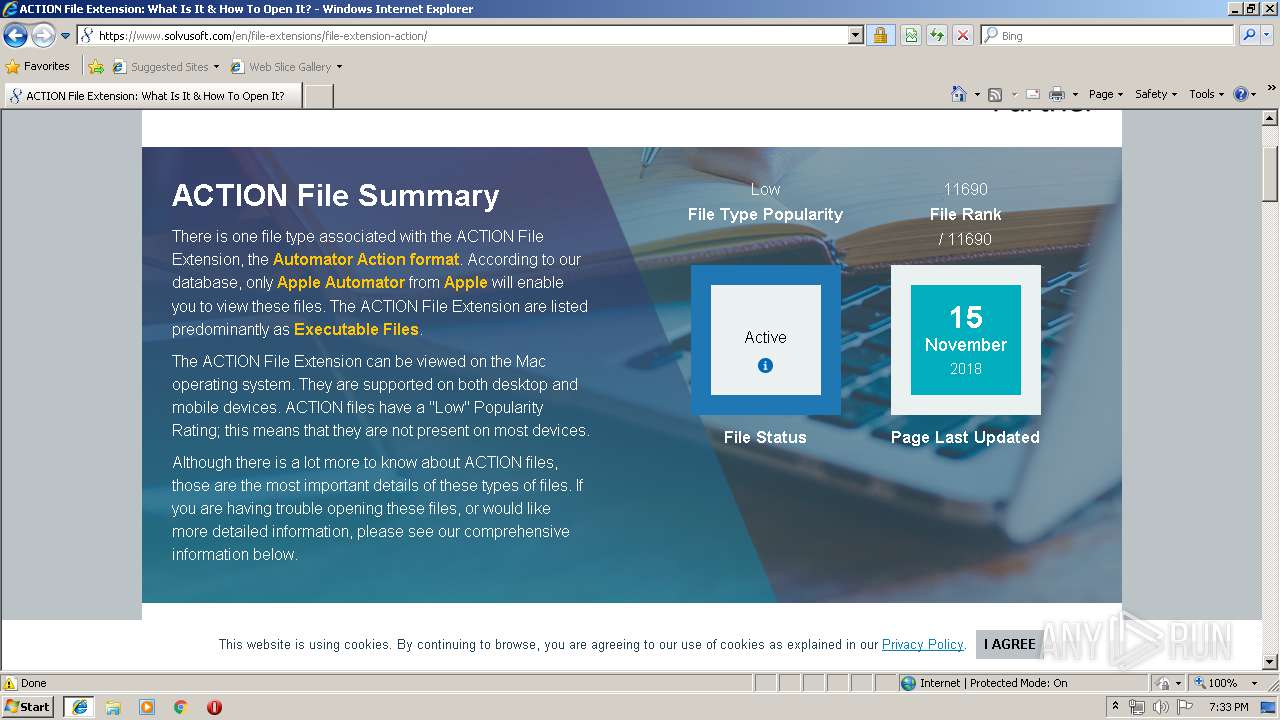Viewport: 1280px width, 720px height.
Task: Change the 100% zoom level
Action: tap(1227, 683)
